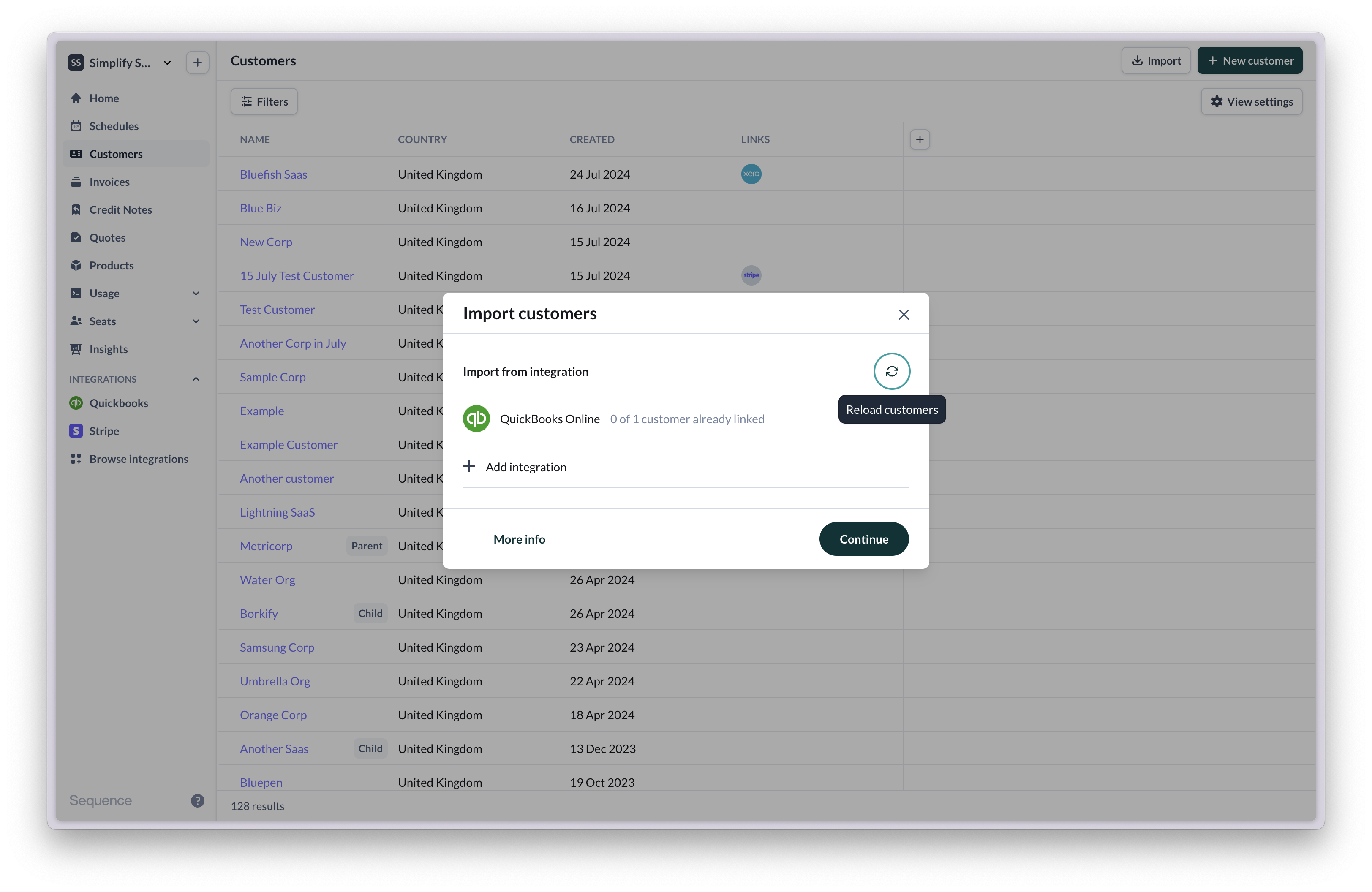Image resolution: width=1372 pixels, height=892 pixels.
Task: Open the Blue Biz customer link
Action: 261,208
